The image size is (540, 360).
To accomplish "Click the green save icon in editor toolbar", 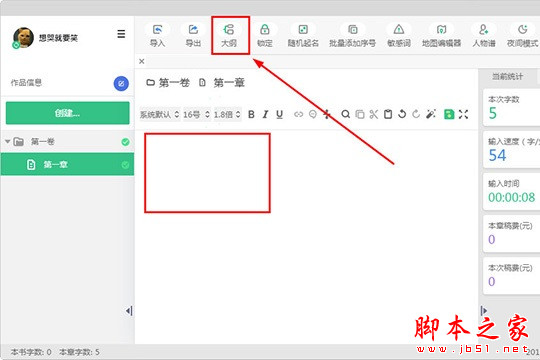I will coord(449,114).
